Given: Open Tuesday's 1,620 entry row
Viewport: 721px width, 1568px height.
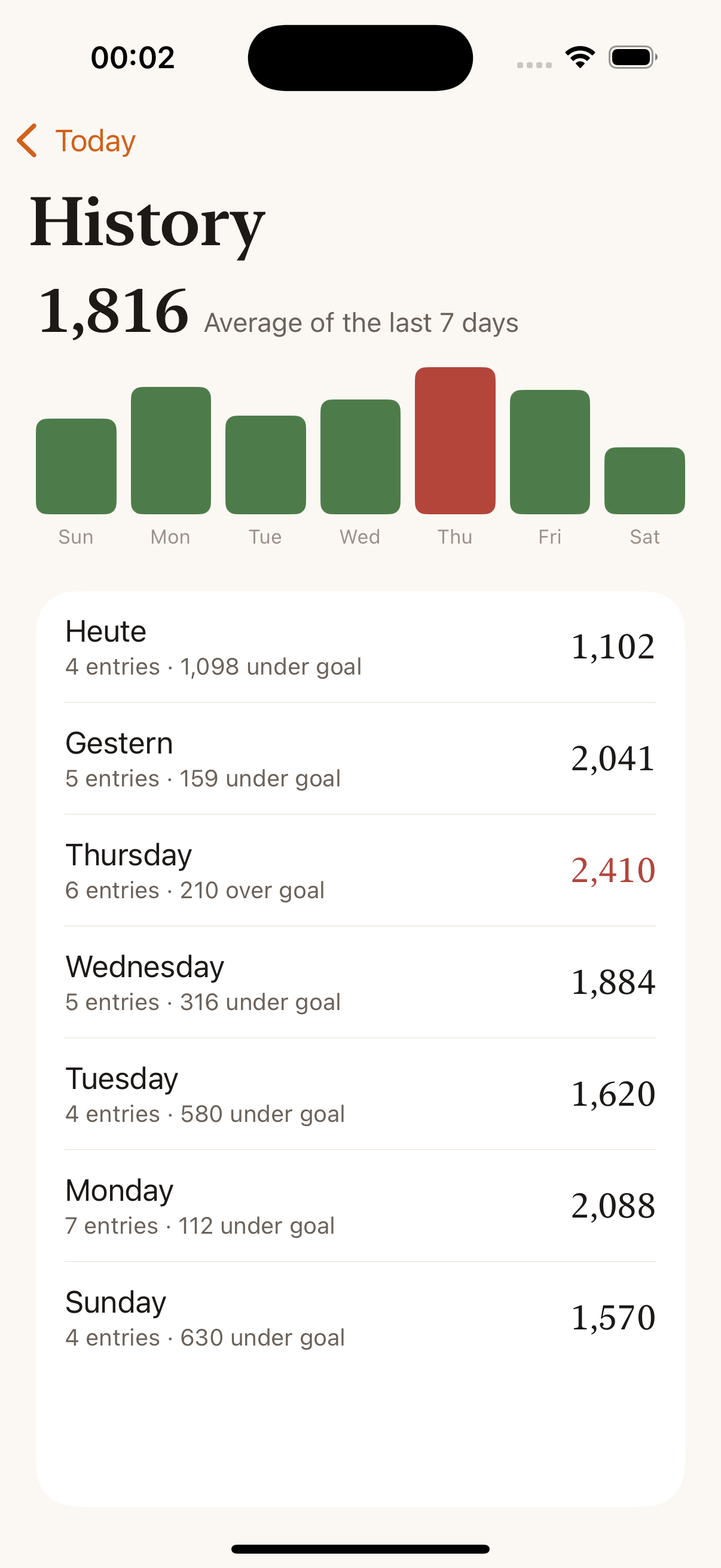Looking at the screenshot, I should 360,1094.
